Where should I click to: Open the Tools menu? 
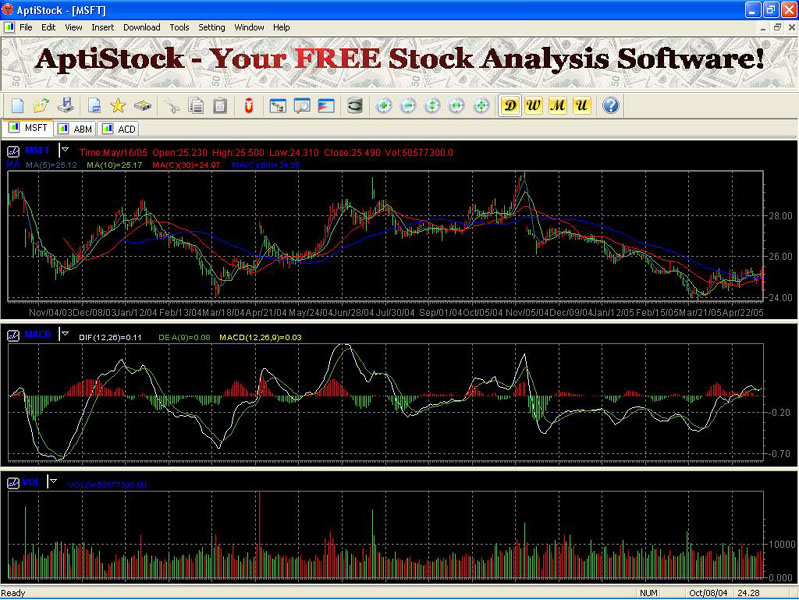click(179, 28)
